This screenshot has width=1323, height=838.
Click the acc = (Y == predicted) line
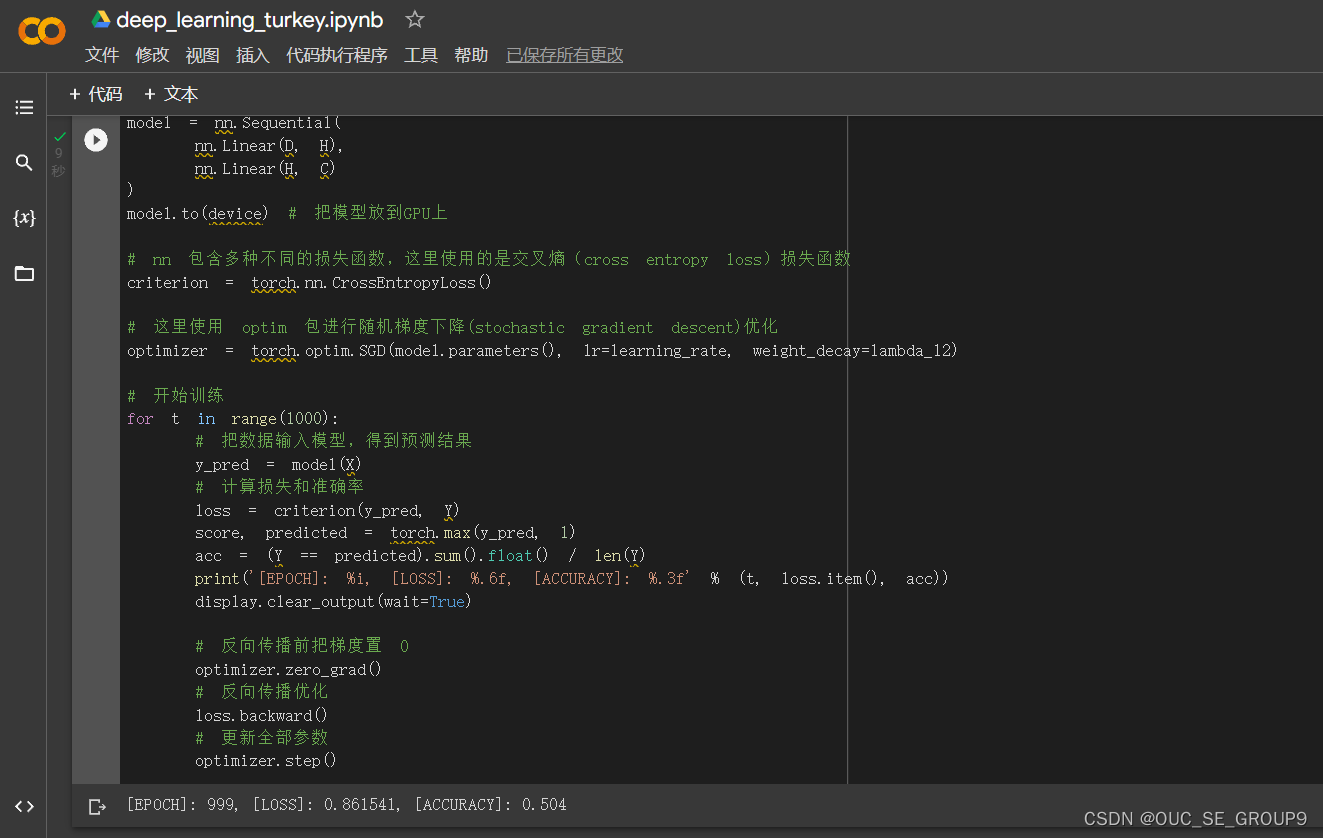pyautogui.click(x=421, y=556)
